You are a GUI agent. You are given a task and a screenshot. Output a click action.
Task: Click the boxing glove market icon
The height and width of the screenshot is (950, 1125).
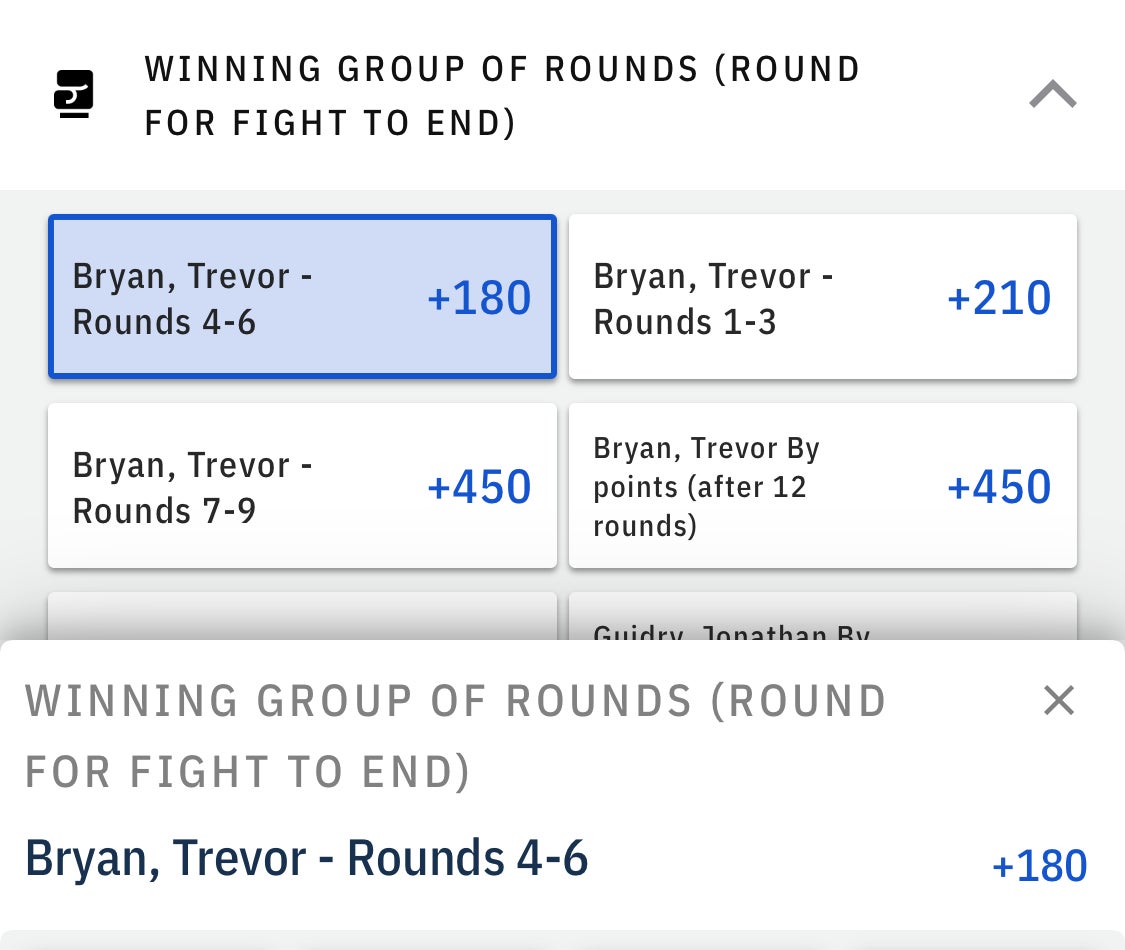point(73,94)
